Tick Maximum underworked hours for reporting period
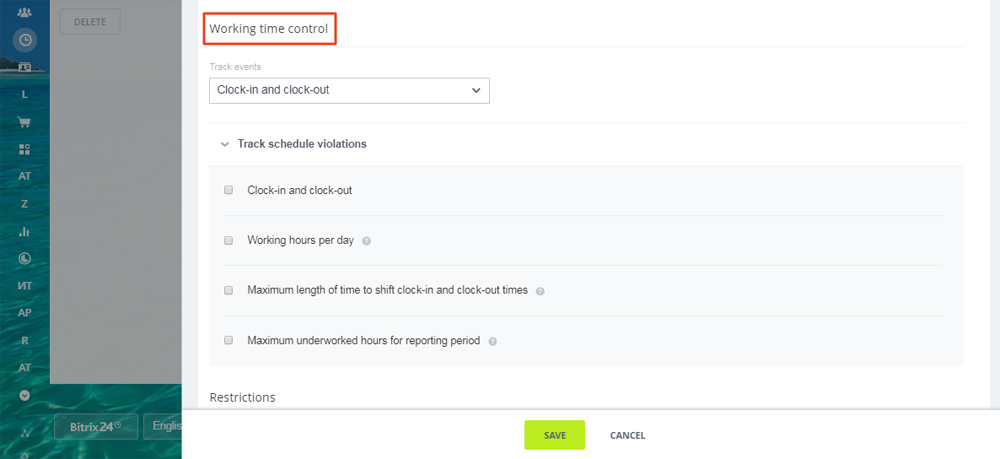 click(228, 340)
